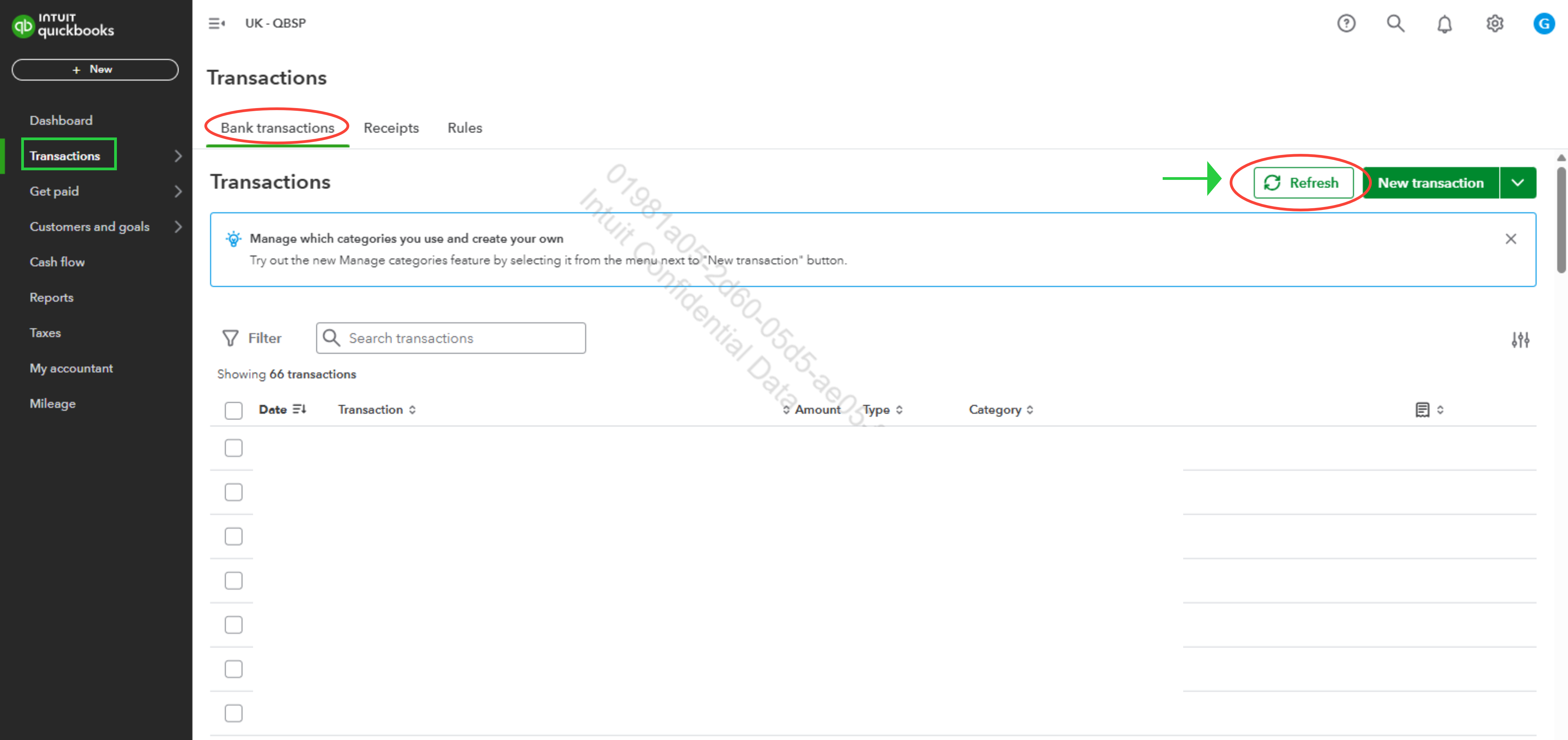Click the G user profile avatar
Screen dimensions: 1568x740
1544,24
